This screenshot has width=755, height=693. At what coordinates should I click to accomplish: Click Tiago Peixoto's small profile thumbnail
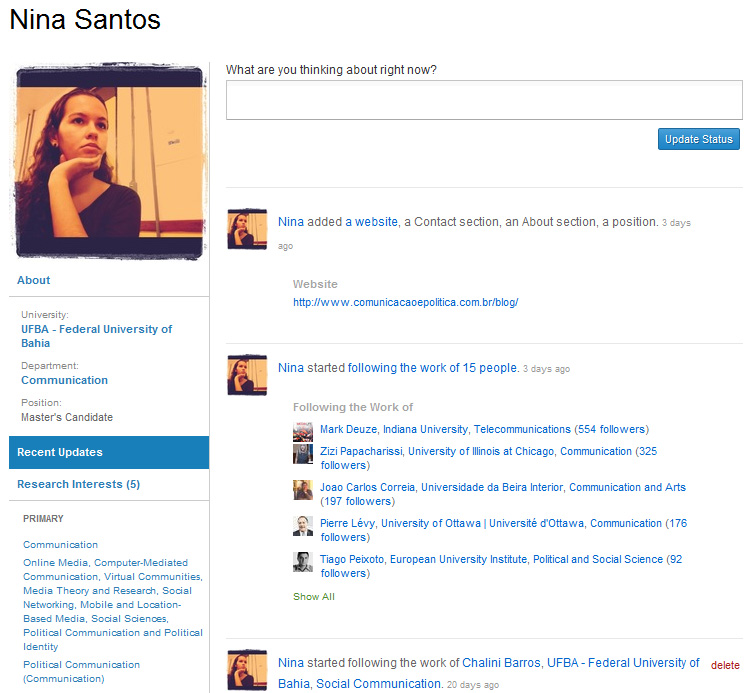pyautogui.click(x=303, y=562)
